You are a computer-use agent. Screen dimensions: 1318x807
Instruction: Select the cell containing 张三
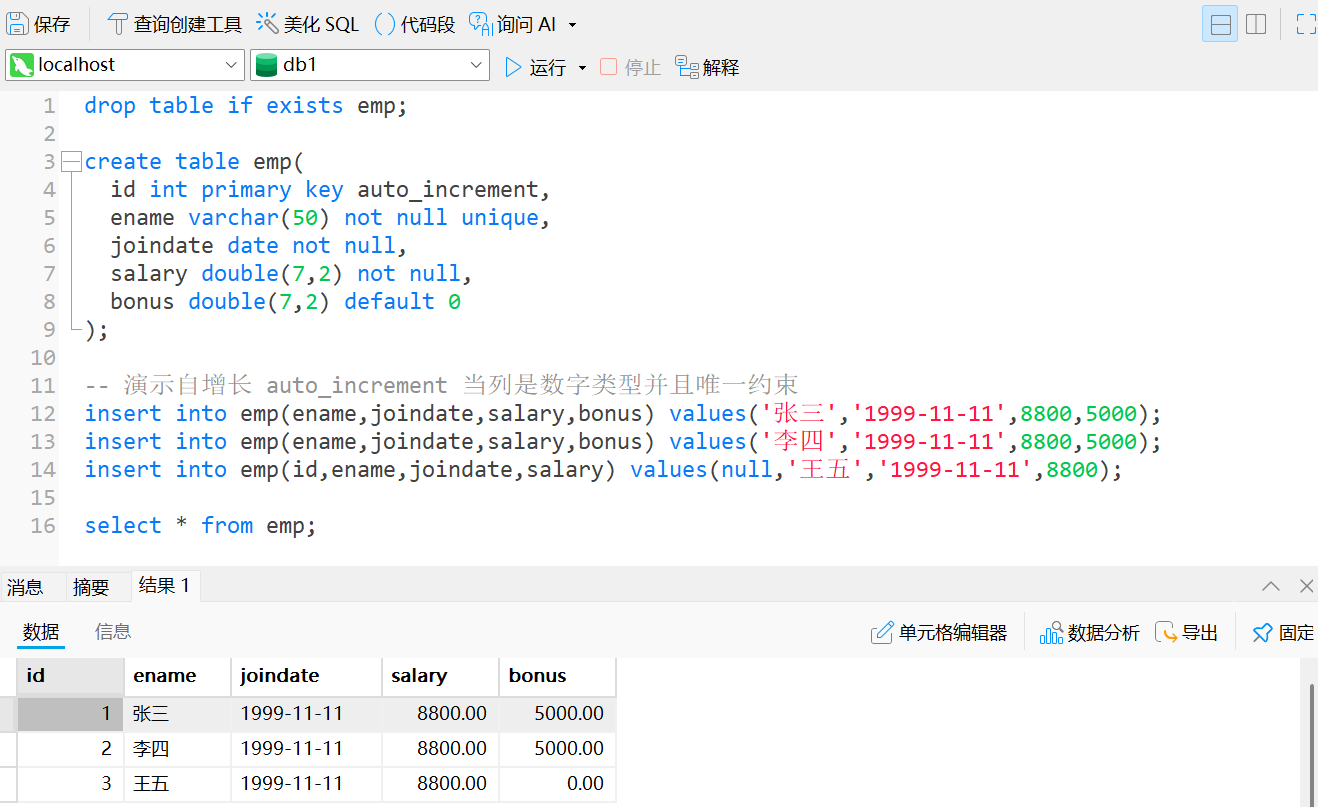tap(178, 714)
